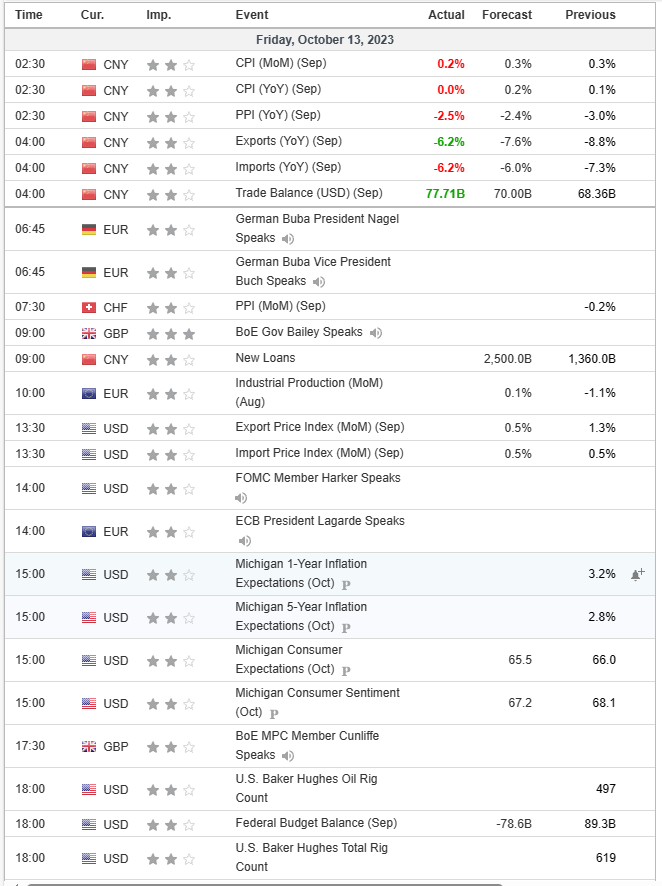Click alert bell icon on Michigan 1-Year row
Image resolution: width=662 pixels, height=886 pixels.
click(x=636, y=575)
